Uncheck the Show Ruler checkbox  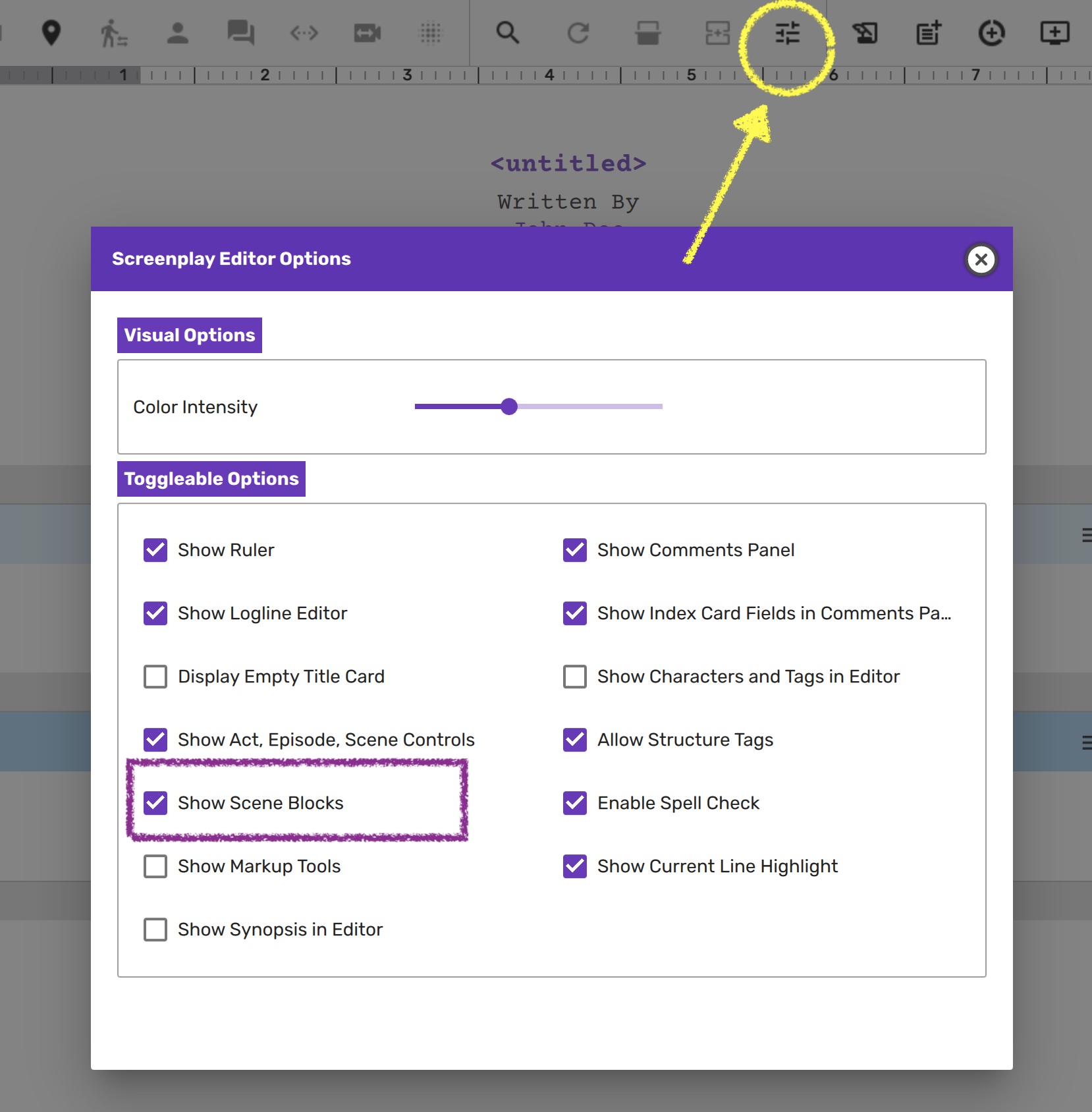[155, 550]
